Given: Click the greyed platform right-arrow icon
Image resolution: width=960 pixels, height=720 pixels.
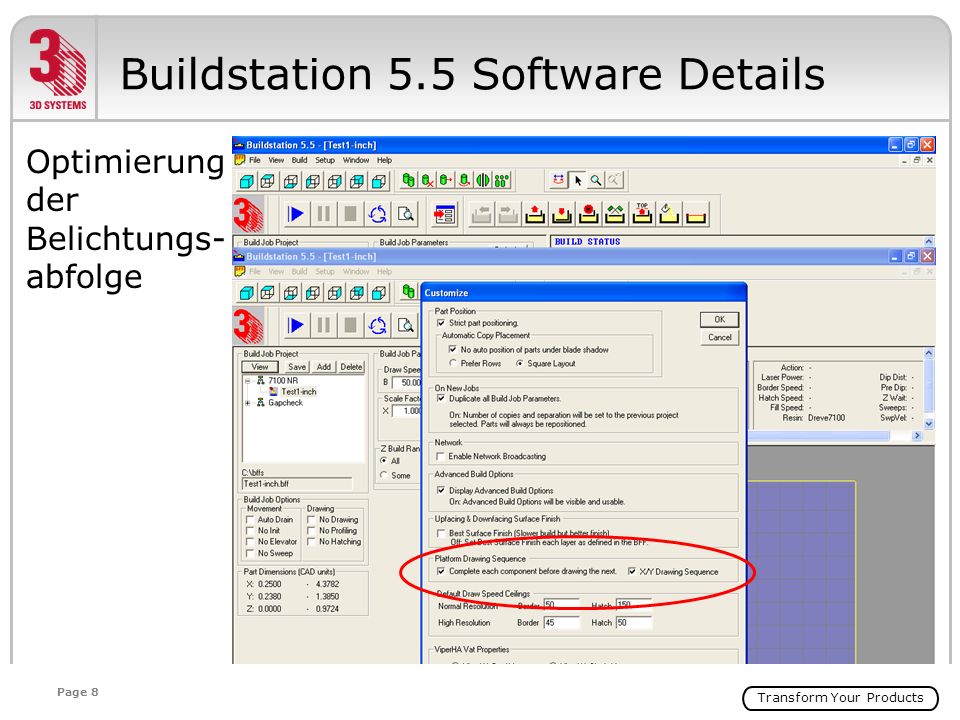Looking at the screenshot, I should (x=508, y=214).
